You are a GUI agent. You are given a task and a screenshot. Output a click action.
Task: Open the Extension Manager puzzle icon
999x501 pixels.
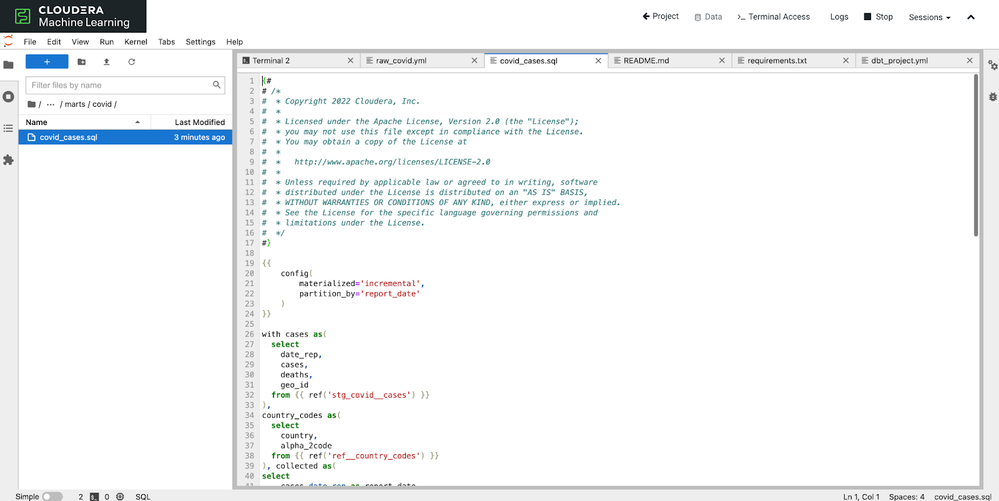click(9, 160)
